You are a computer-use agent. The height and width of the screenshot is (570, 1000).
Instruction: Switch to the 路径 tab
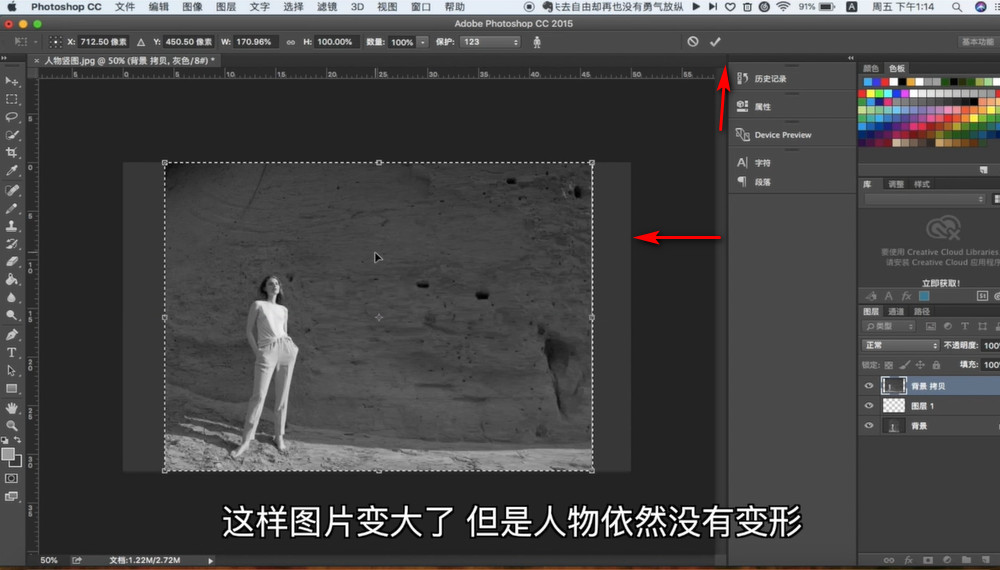[x=922, y=311]
